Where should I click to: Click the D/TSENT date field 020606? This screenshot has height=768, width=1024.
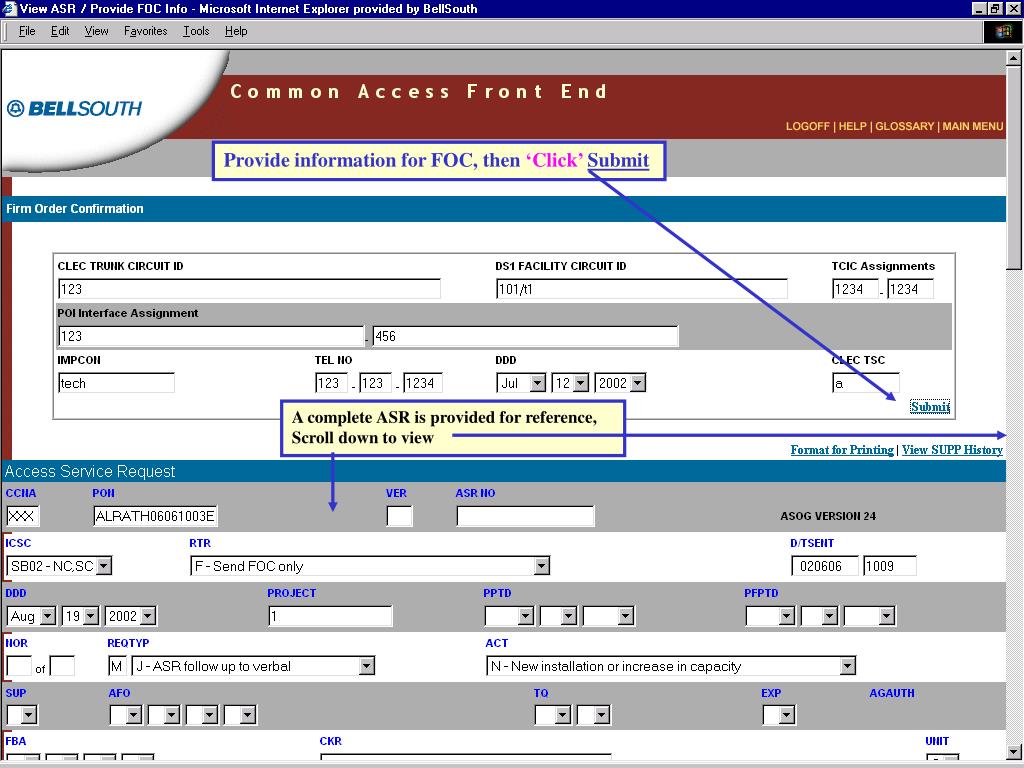coord(824,566)
